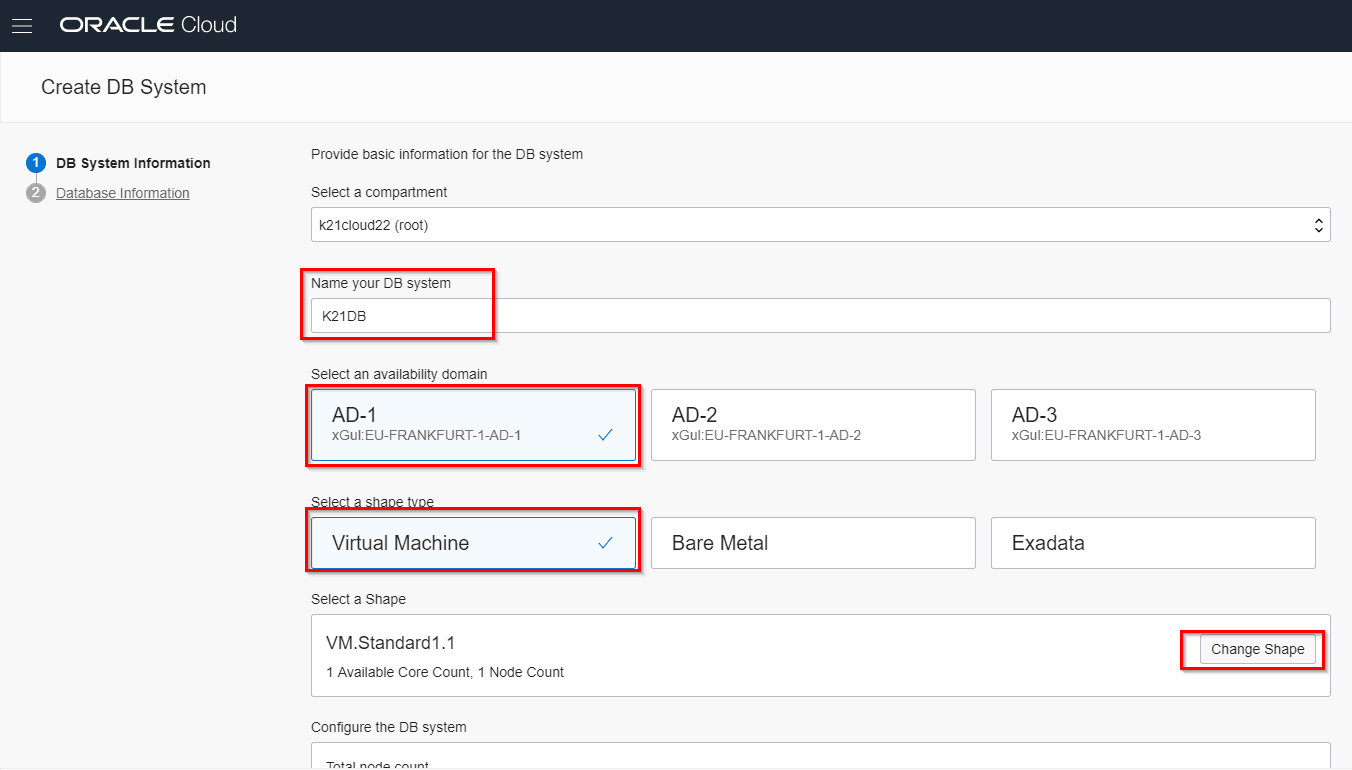This screenshot has width=1352, height=770.
Task: Click the 'Provide basic information for the DB system' text
Action: tap(447, 154)
